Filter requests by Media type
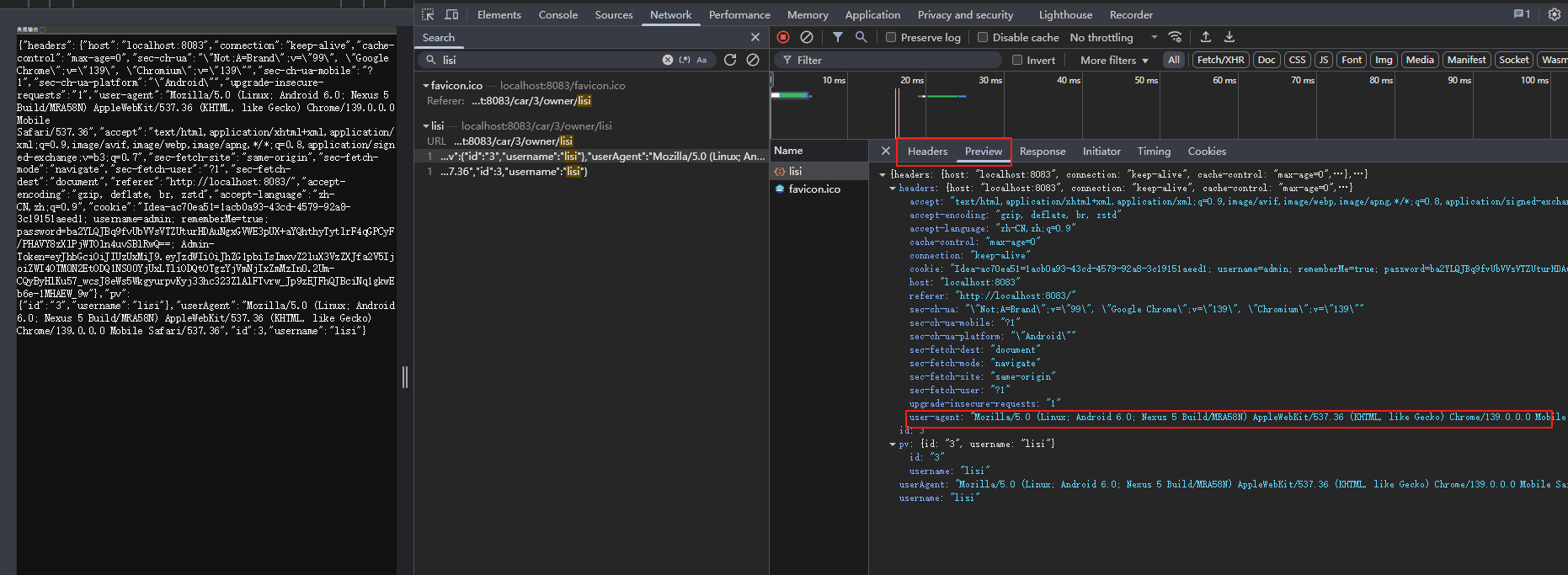 [x=1420, y=60]
